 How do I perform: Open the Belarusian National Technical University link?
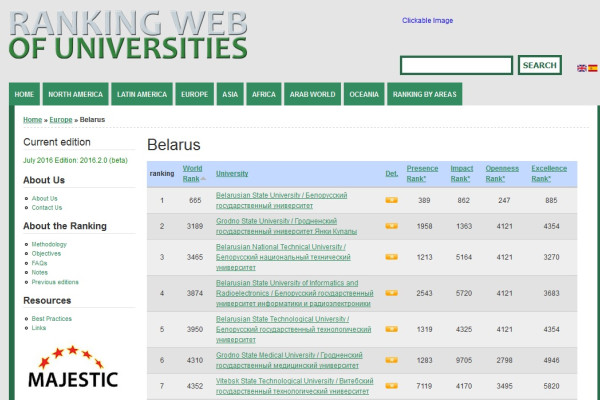[283, 257]
